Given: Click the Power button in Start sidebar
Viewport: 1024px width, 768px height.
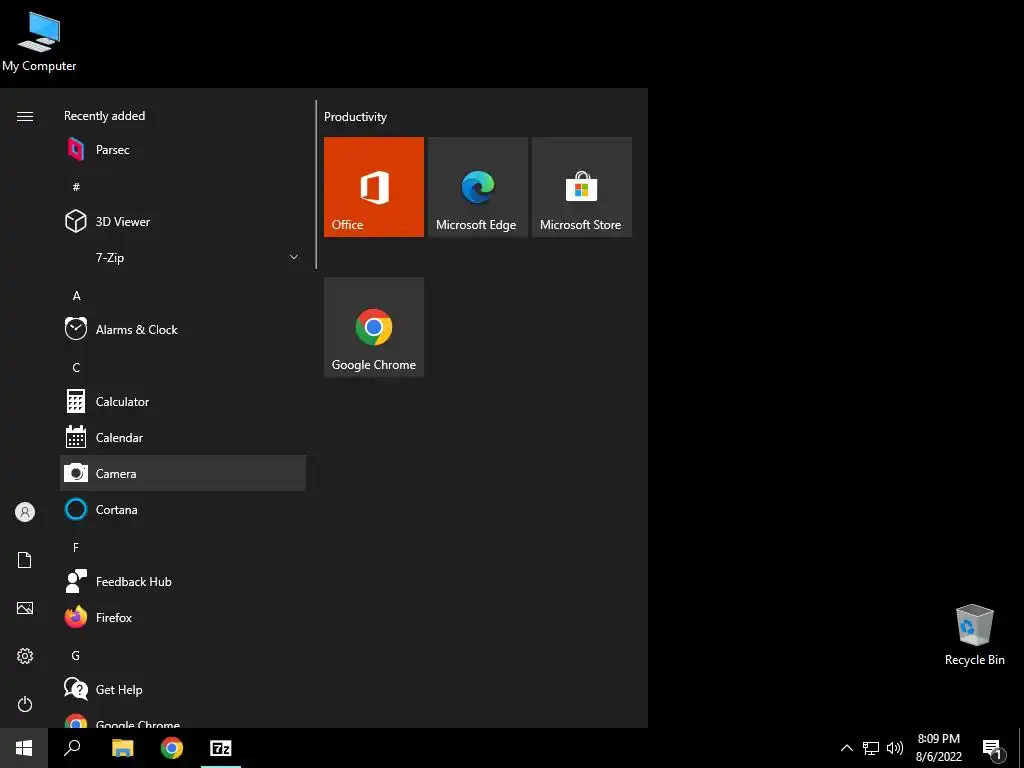Looking at the screenshot, I should [25, 704].
